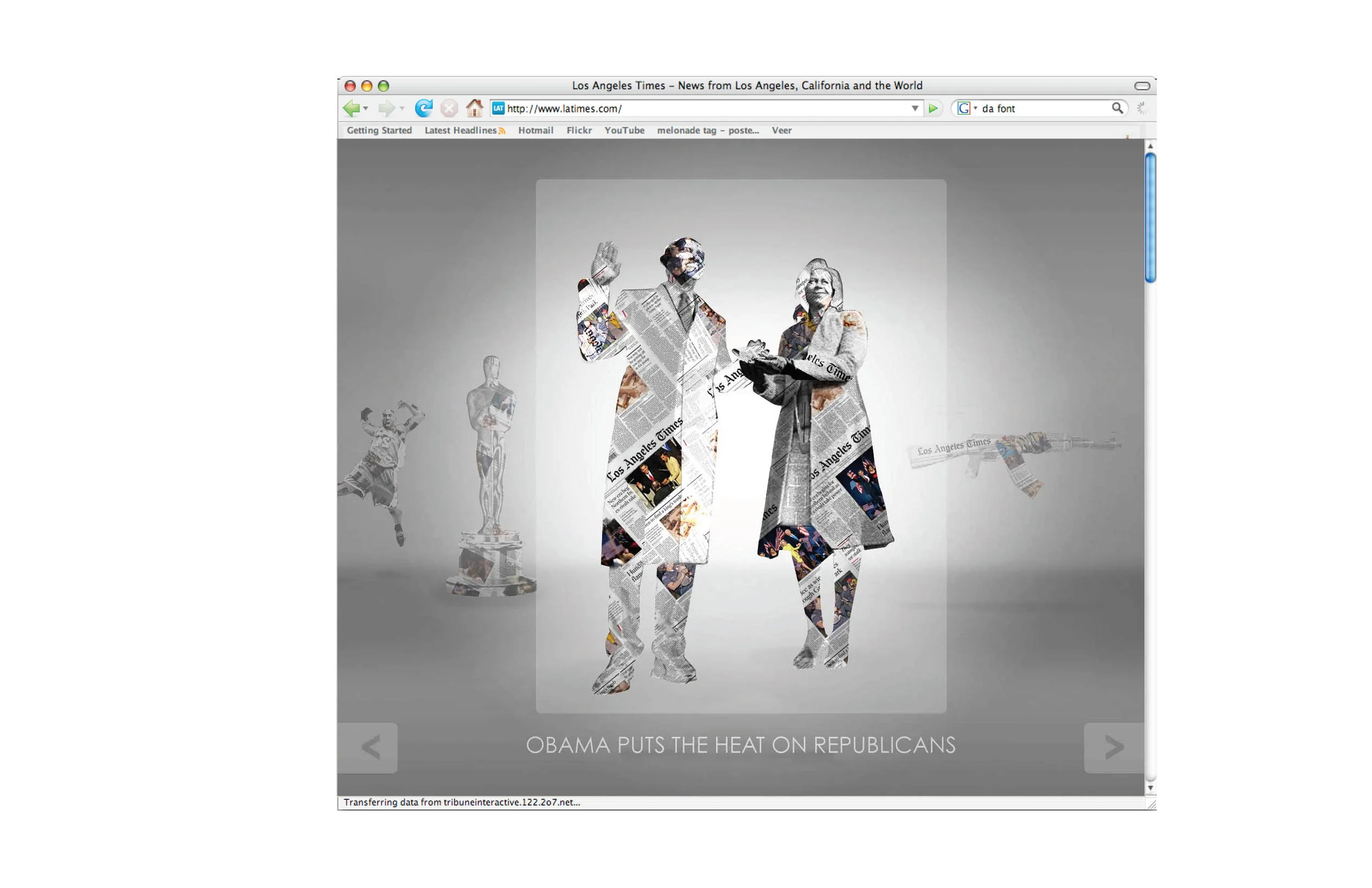Click the LAT site favicon in address bar
Image resolution: width=1372 pixels, height=888 pixels.
[x=498, y=109]
